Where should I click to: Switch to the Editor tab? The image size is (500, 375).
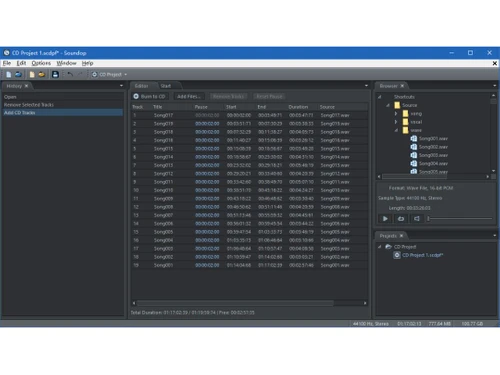(x=141, y=86)
